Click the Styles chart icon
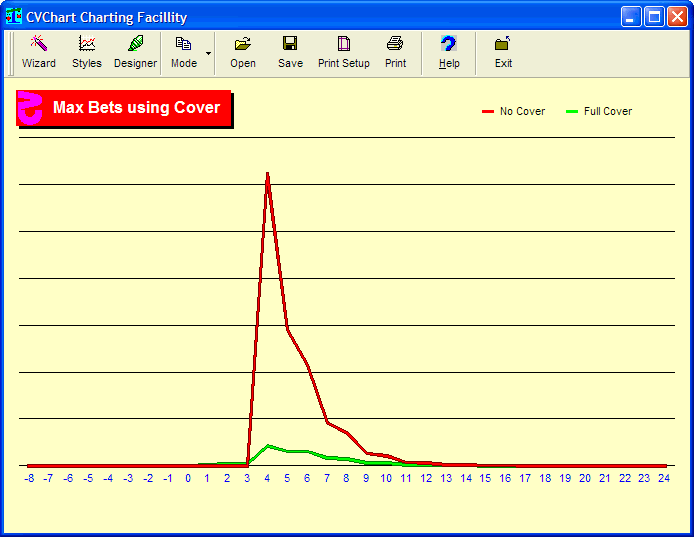The image size is (694, 537). click(87, 52)
